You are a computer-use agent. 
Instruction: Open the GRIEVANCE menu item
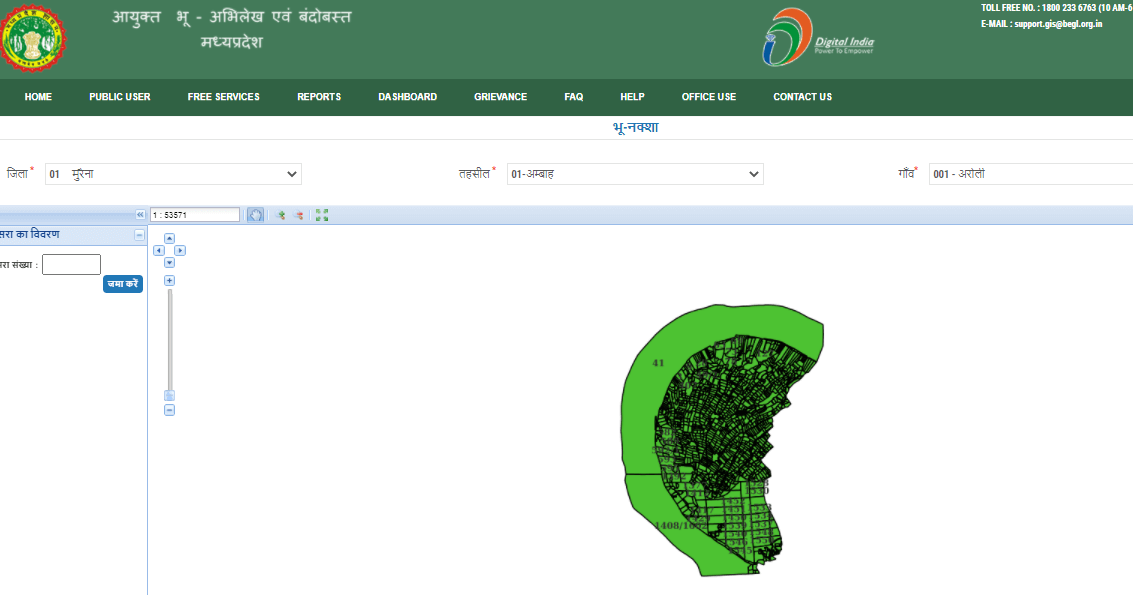(x=500, y=97)
